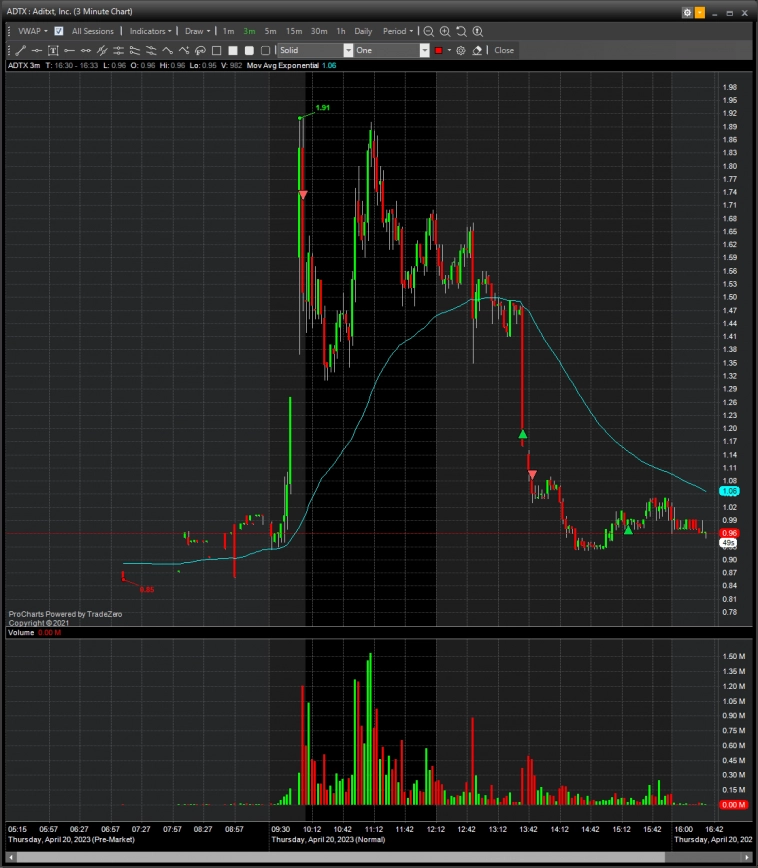Reset the chart zoom
The image size is (758, 868).
(x=461, y=32)
